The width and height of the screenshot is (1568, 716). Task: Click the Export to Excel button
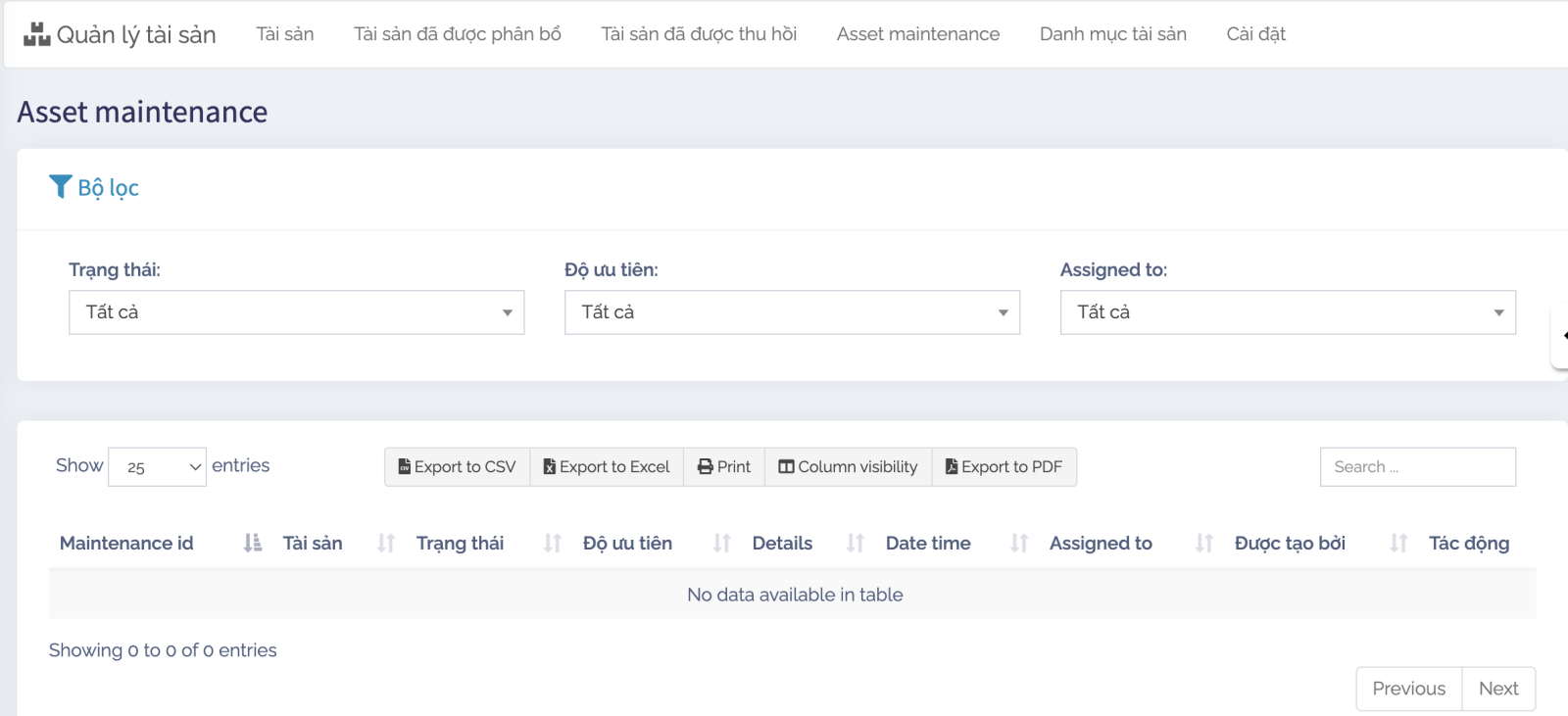pyautogui.click(x=607, y=467)
